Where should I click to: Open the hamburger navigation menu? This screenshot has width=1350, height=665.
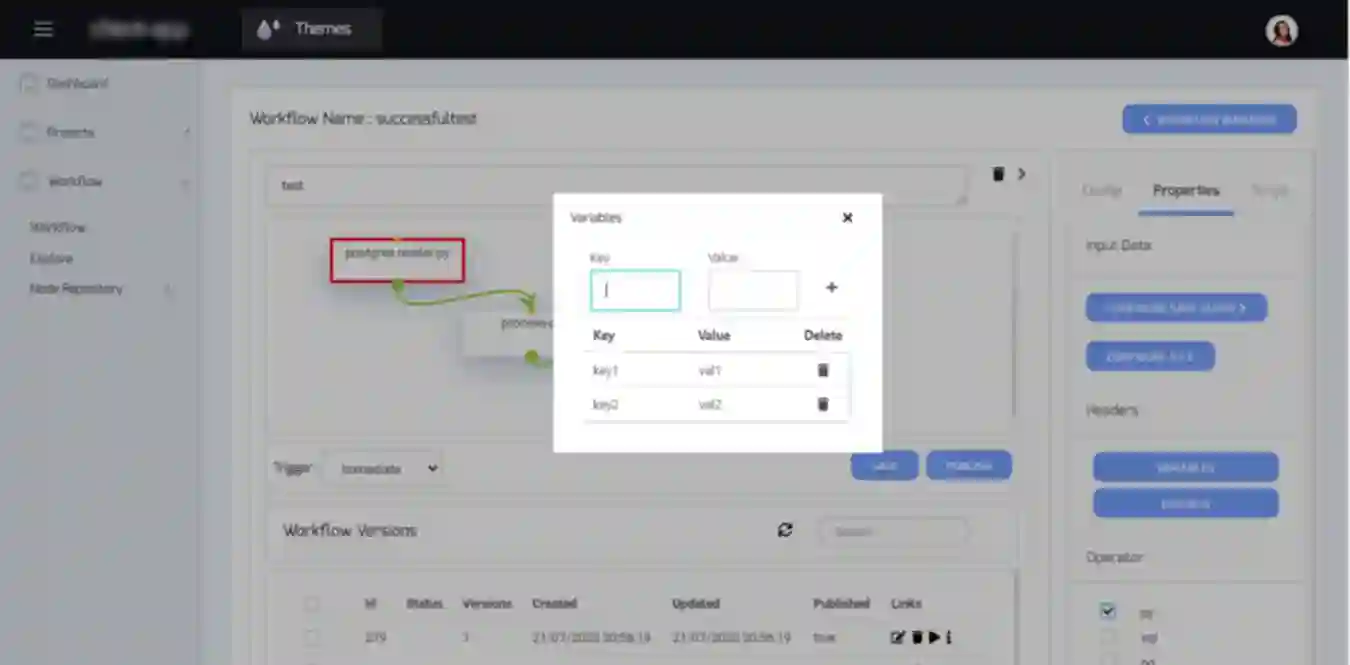43,29
